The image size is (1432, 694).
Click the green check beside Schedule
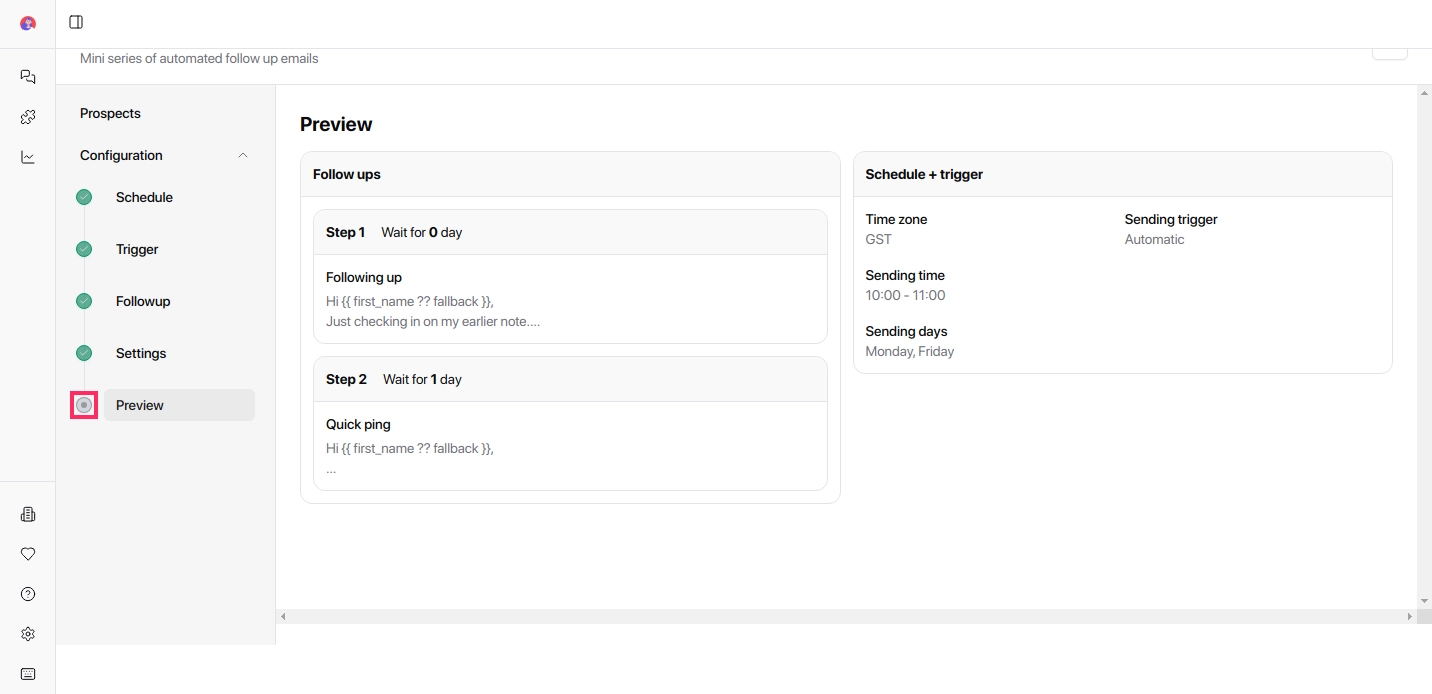[84, 197]
